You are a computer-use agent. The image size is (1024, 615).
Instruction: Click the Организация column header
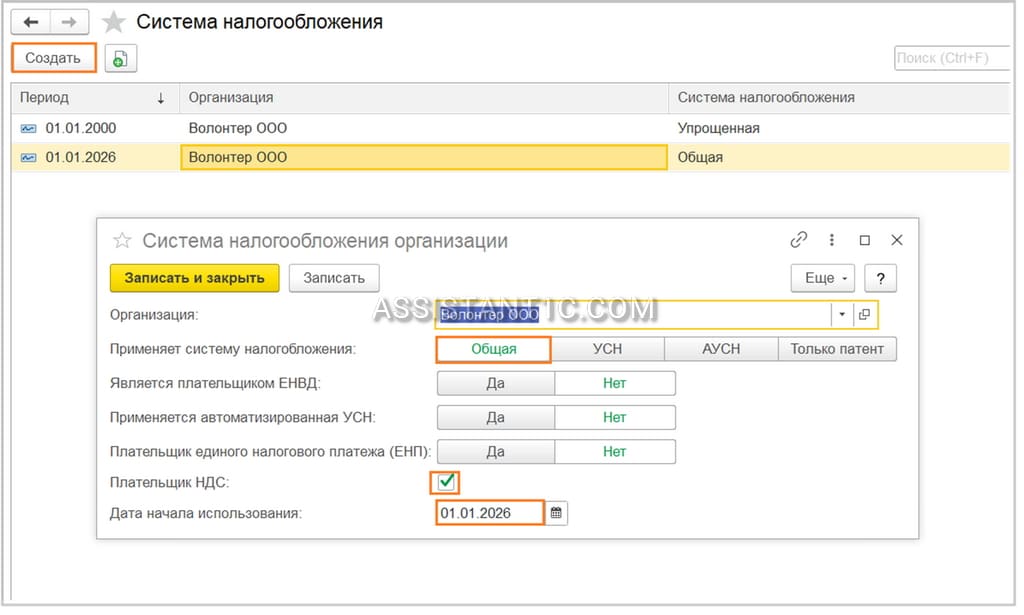click(x=423, y=98)
